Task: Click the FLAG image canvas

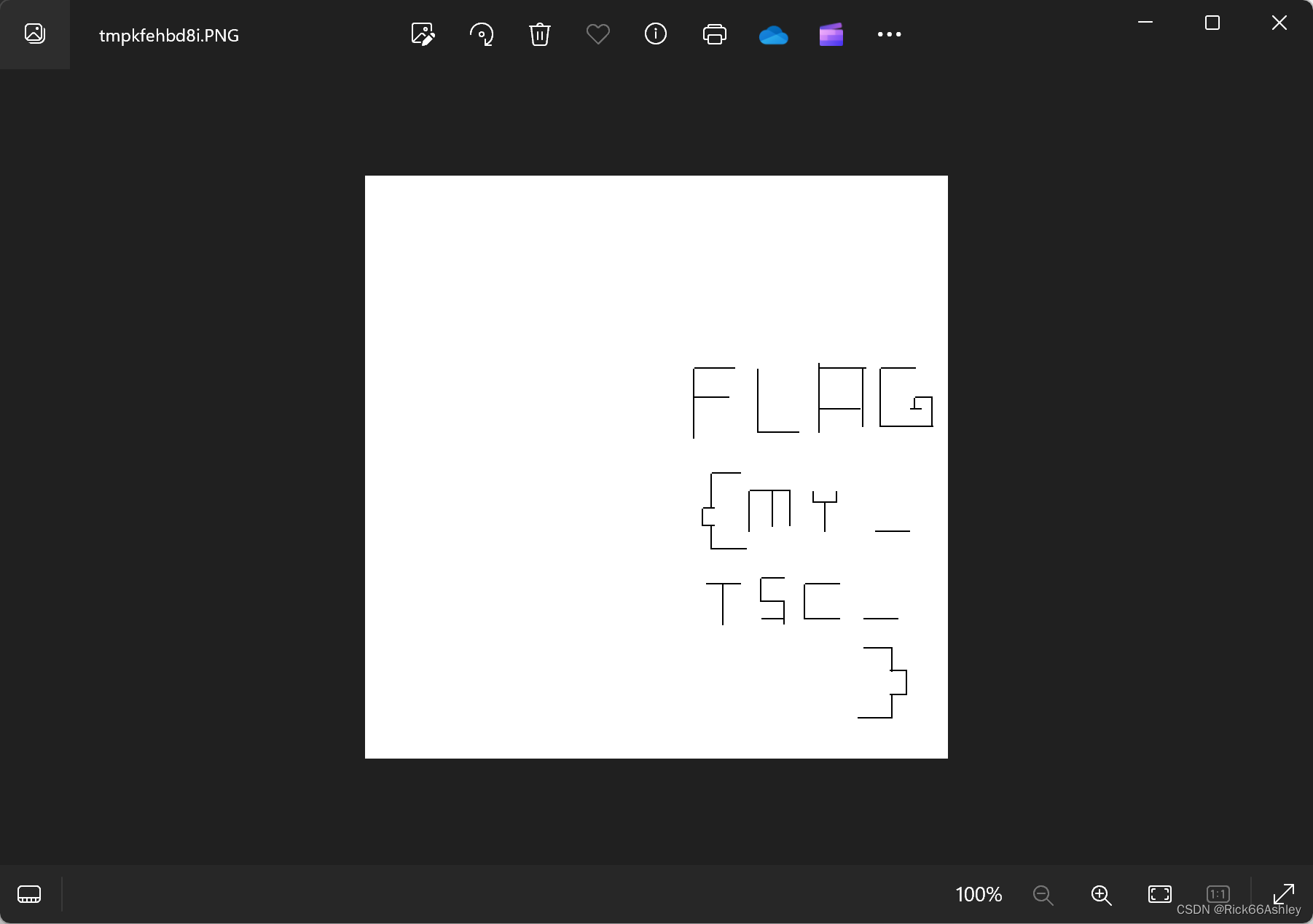Action: [656, 466]
